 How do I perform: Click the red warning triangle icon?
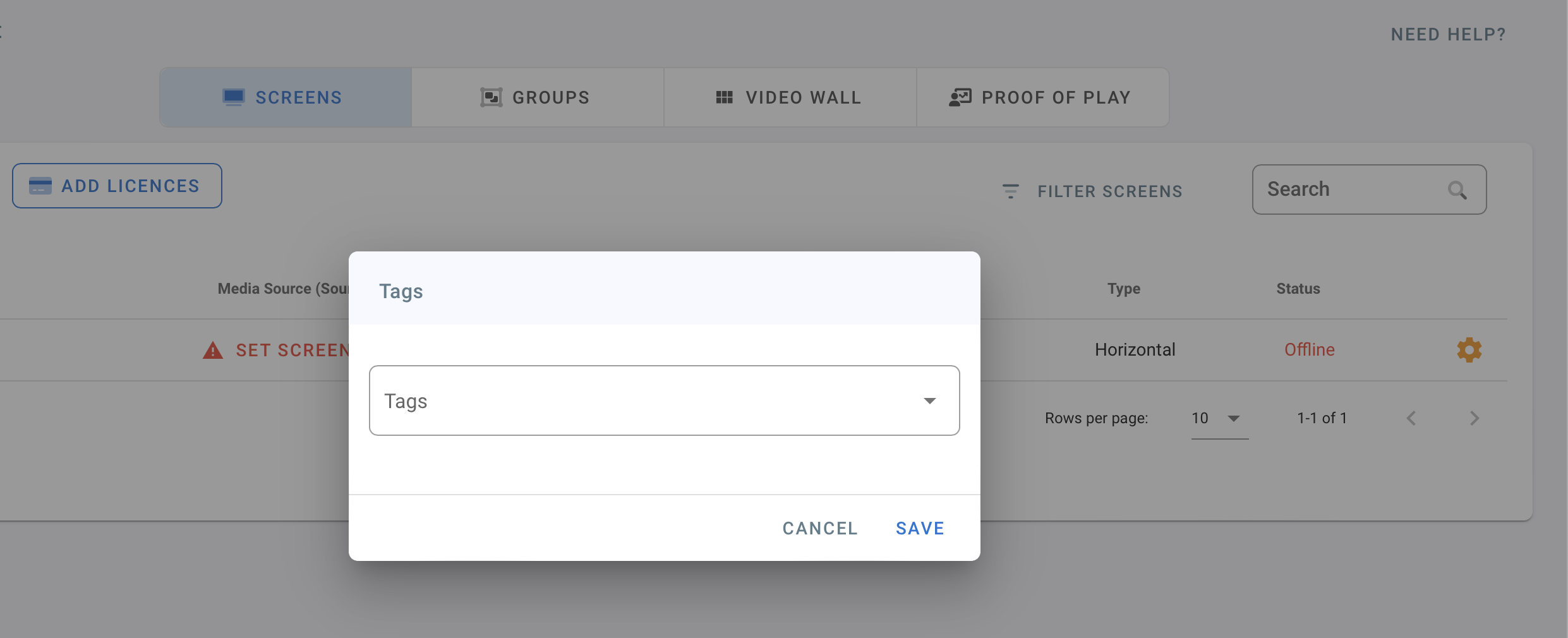coord(213,350)
